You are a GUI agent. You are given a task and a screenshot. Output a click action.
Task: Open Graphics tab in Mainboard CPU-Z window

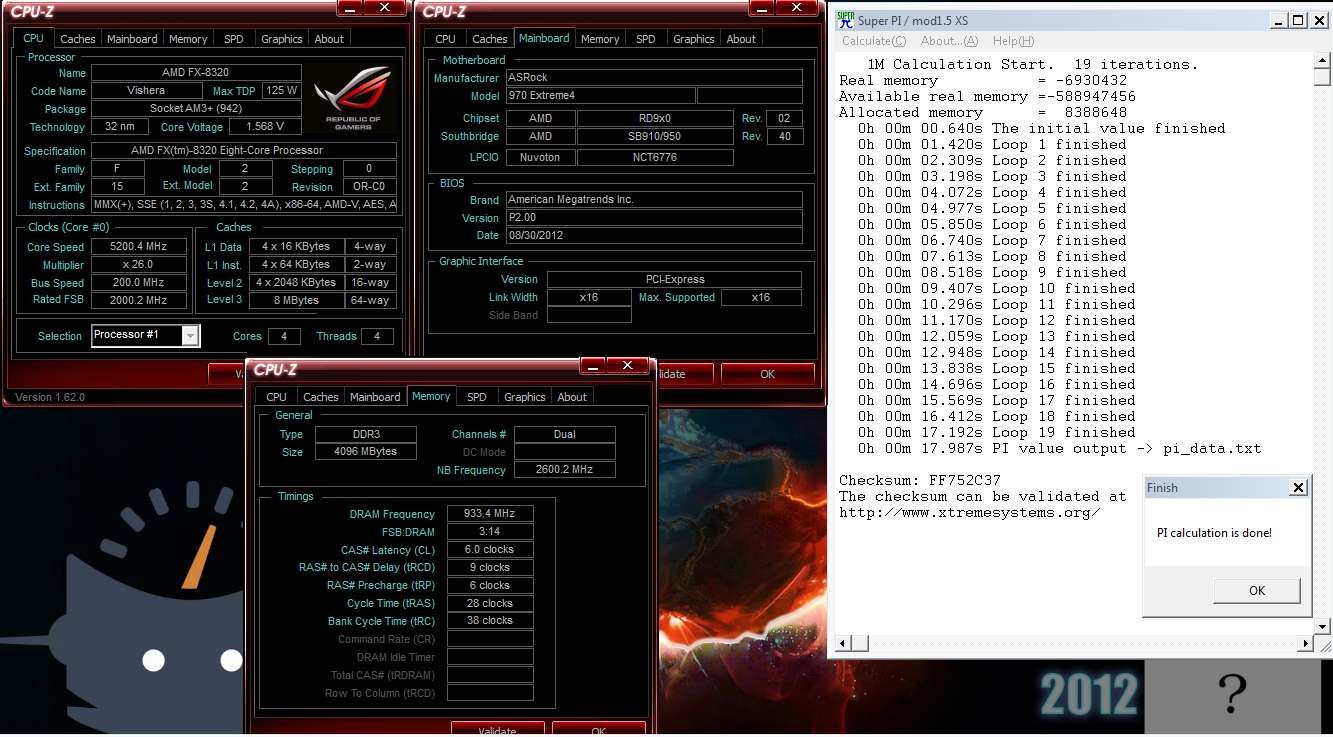coord(693,39)
